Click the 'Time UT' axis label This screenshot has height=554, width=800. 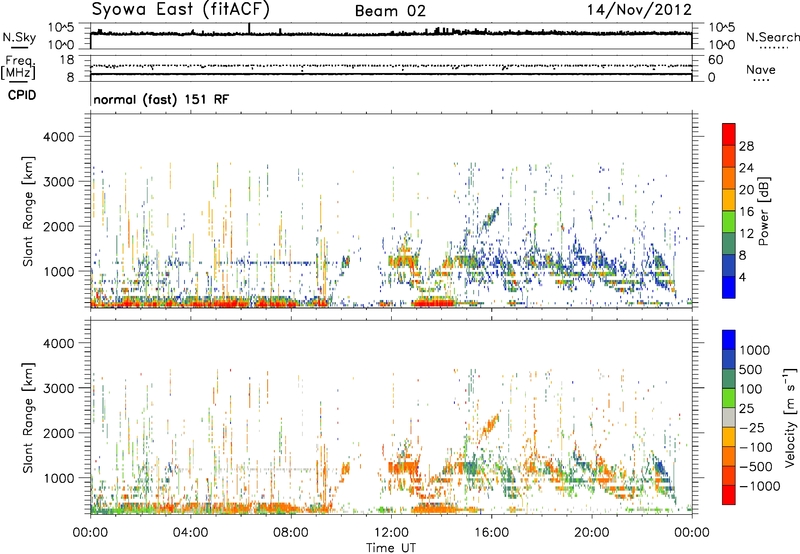[391, 548]
